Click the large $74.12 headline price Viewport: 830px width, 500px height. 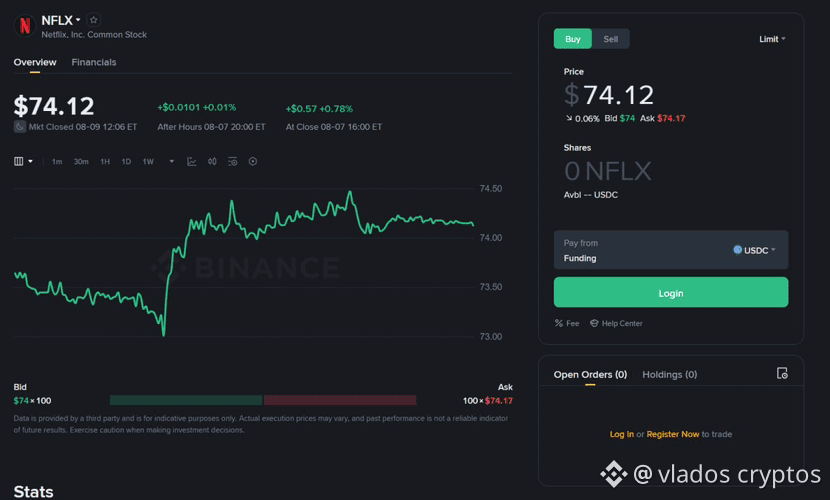tap(54, 106)
